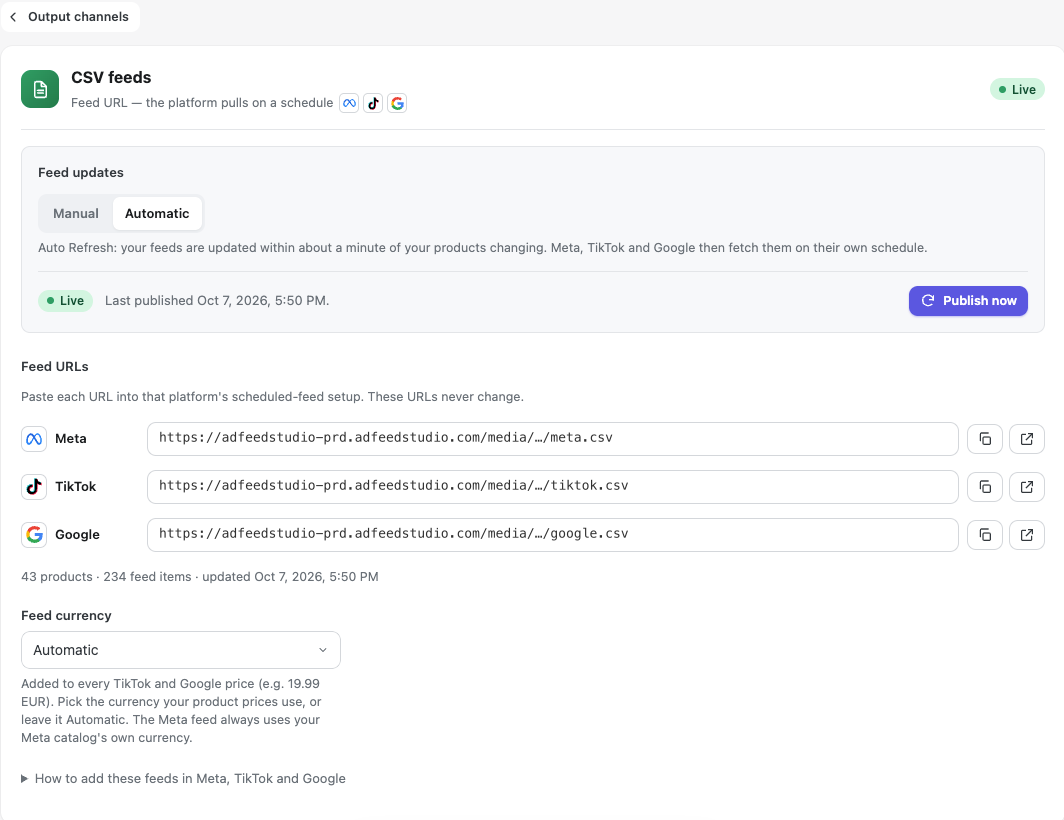Click the "Google" label in Feed URLs
Screen dimensions: 1064x820
[77, 535]
